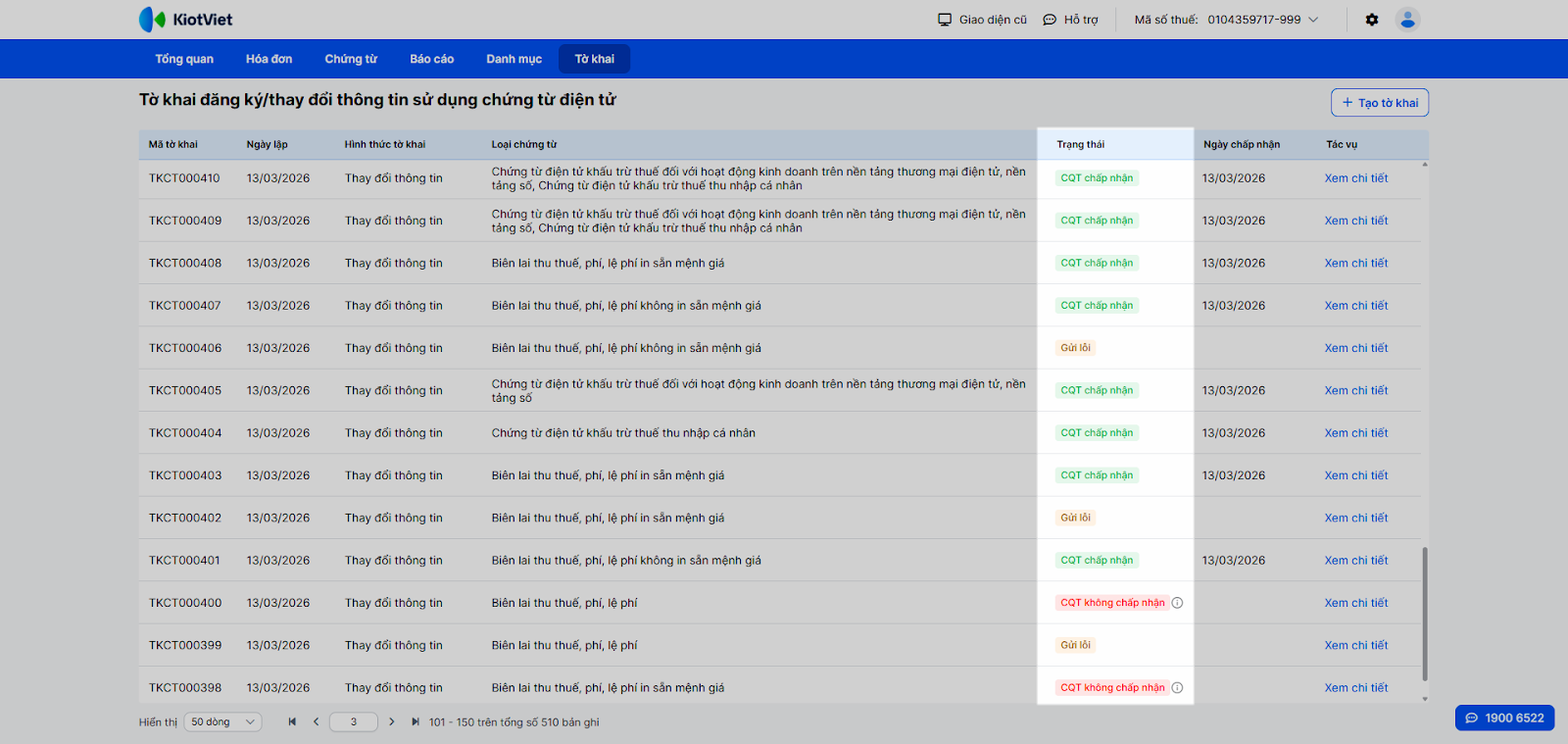Go to previous page arrow
The height and width of the screenshot is (744, 1568).
316,722
